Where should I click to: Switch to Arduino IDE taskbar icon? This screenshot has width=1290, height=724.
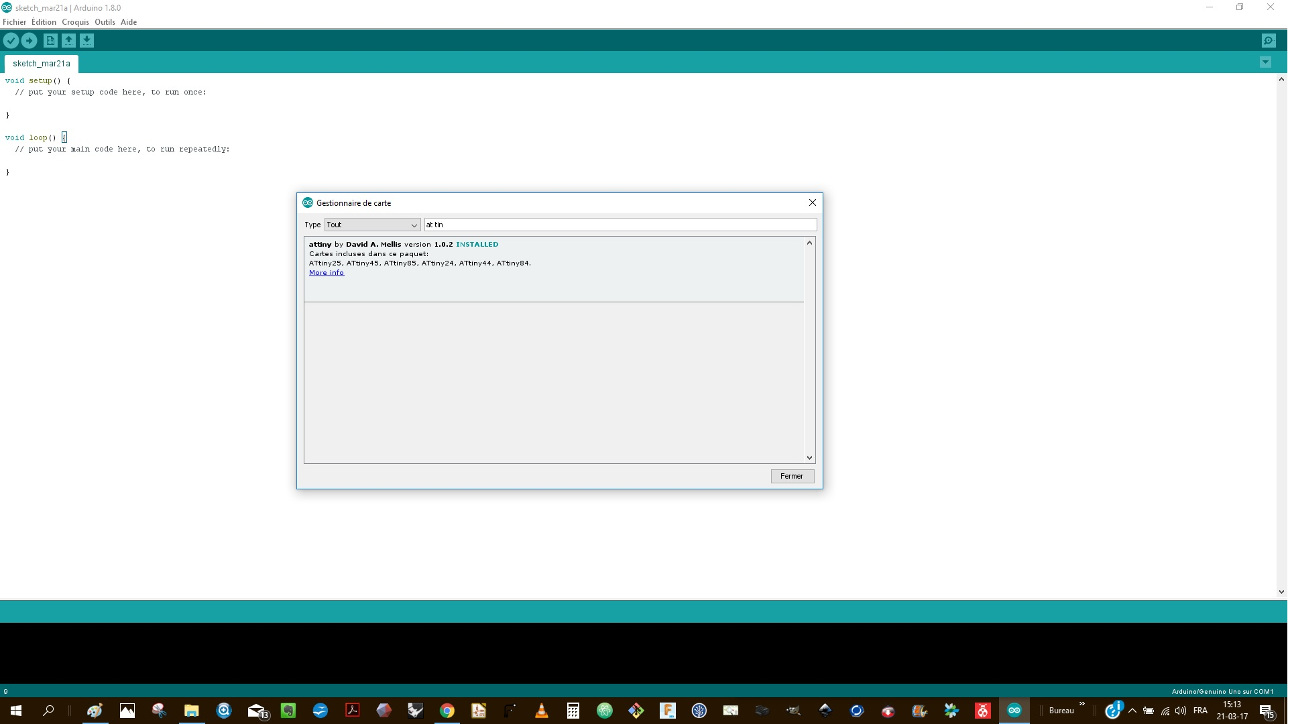pyautogui.click(x=1014, y=711)
